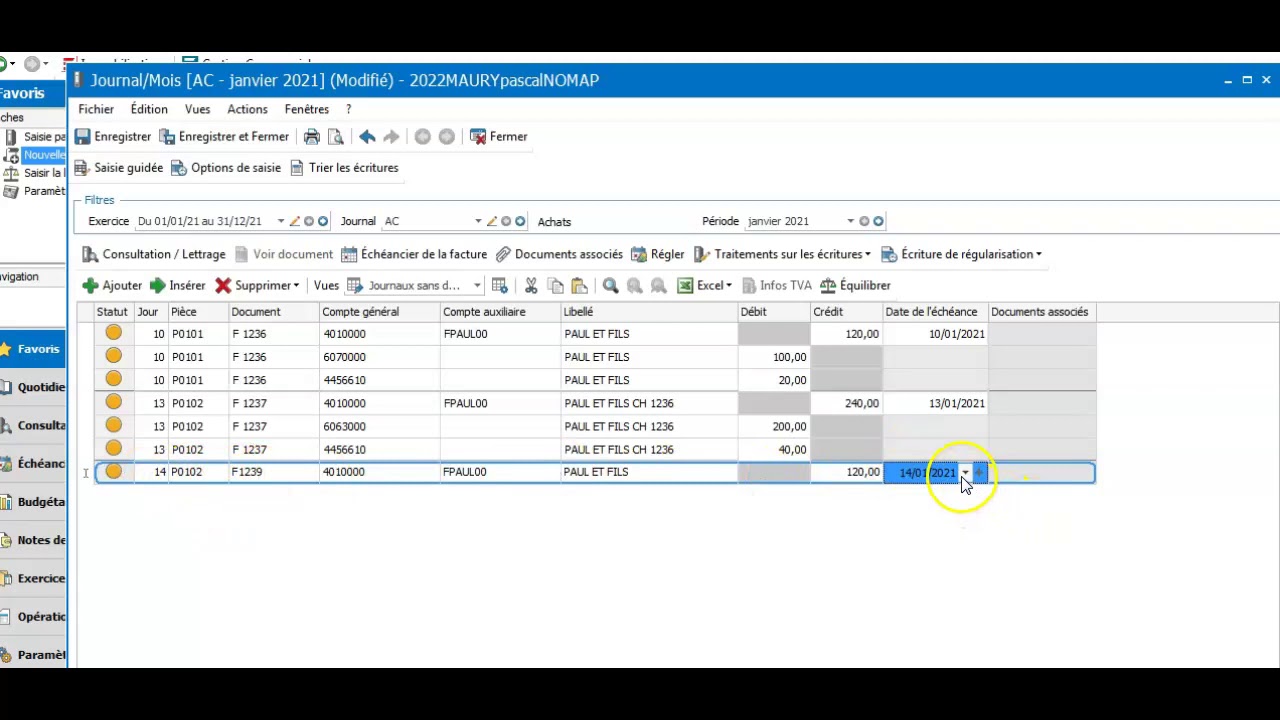This screenshot has height=720, width=1280.
Task: Click the grey previous-period arrow beside Période
Action: pyautogui.click(x=864, y=222)
